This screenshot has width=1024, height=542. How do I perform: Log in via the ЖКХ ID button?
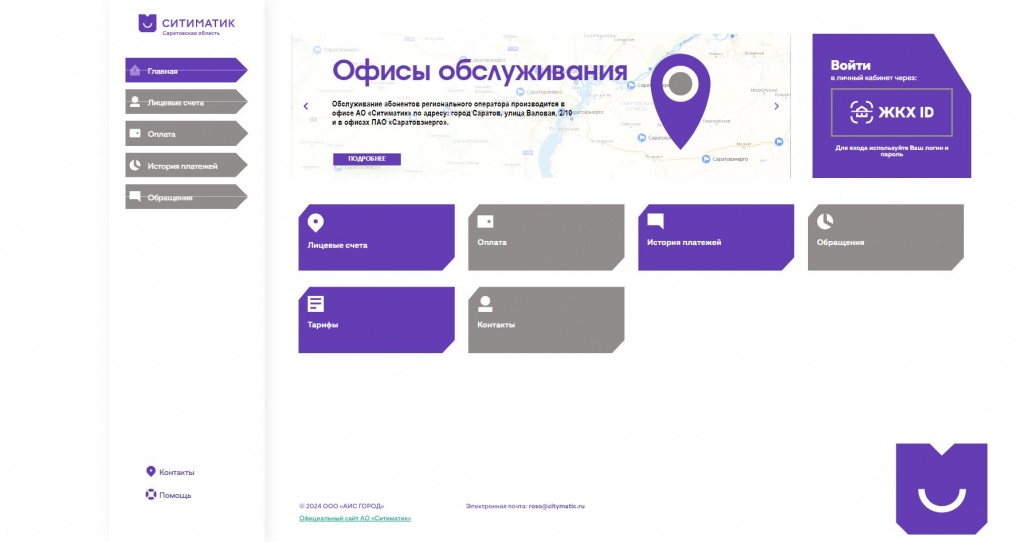coord(891,112)
